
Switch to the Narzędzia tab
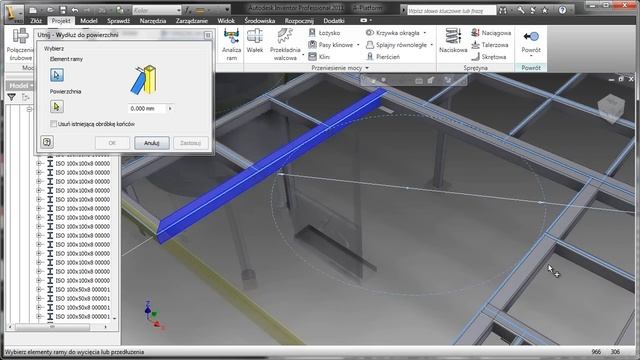pos(153,20)
